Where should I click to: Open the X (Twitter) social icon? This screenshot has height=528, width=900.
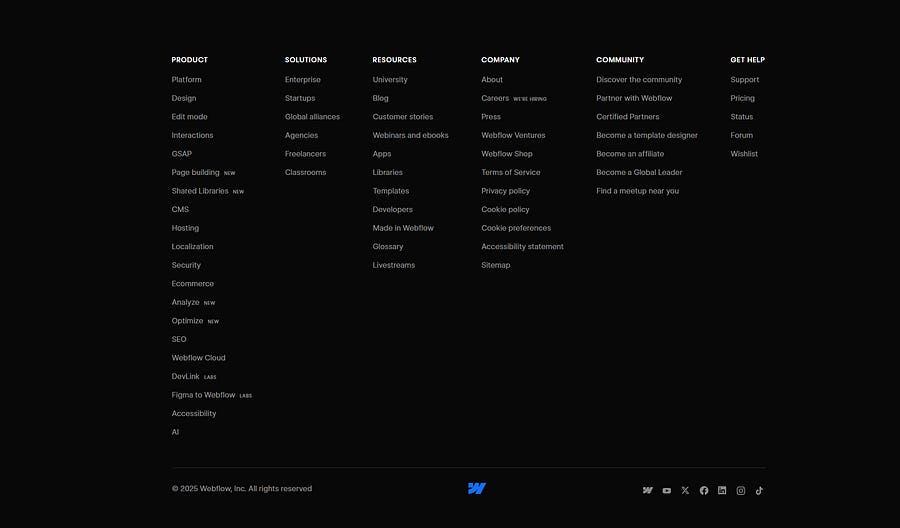pos(685,490)
